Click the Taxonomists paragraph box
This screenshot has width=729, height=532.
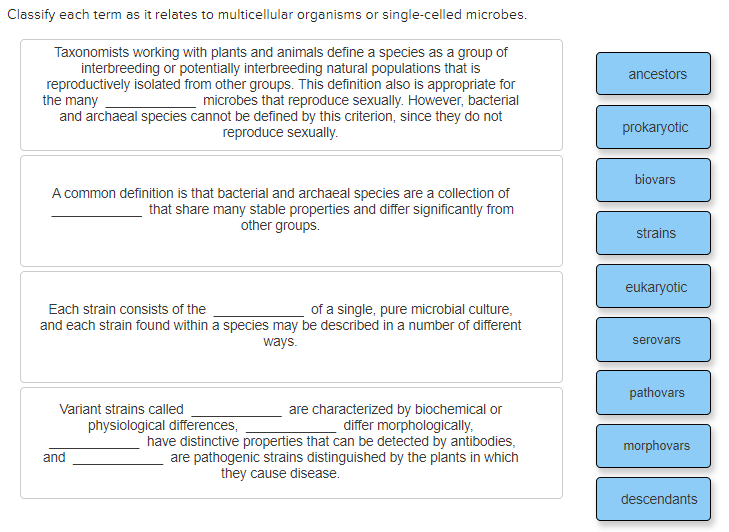tap(292, 95)
